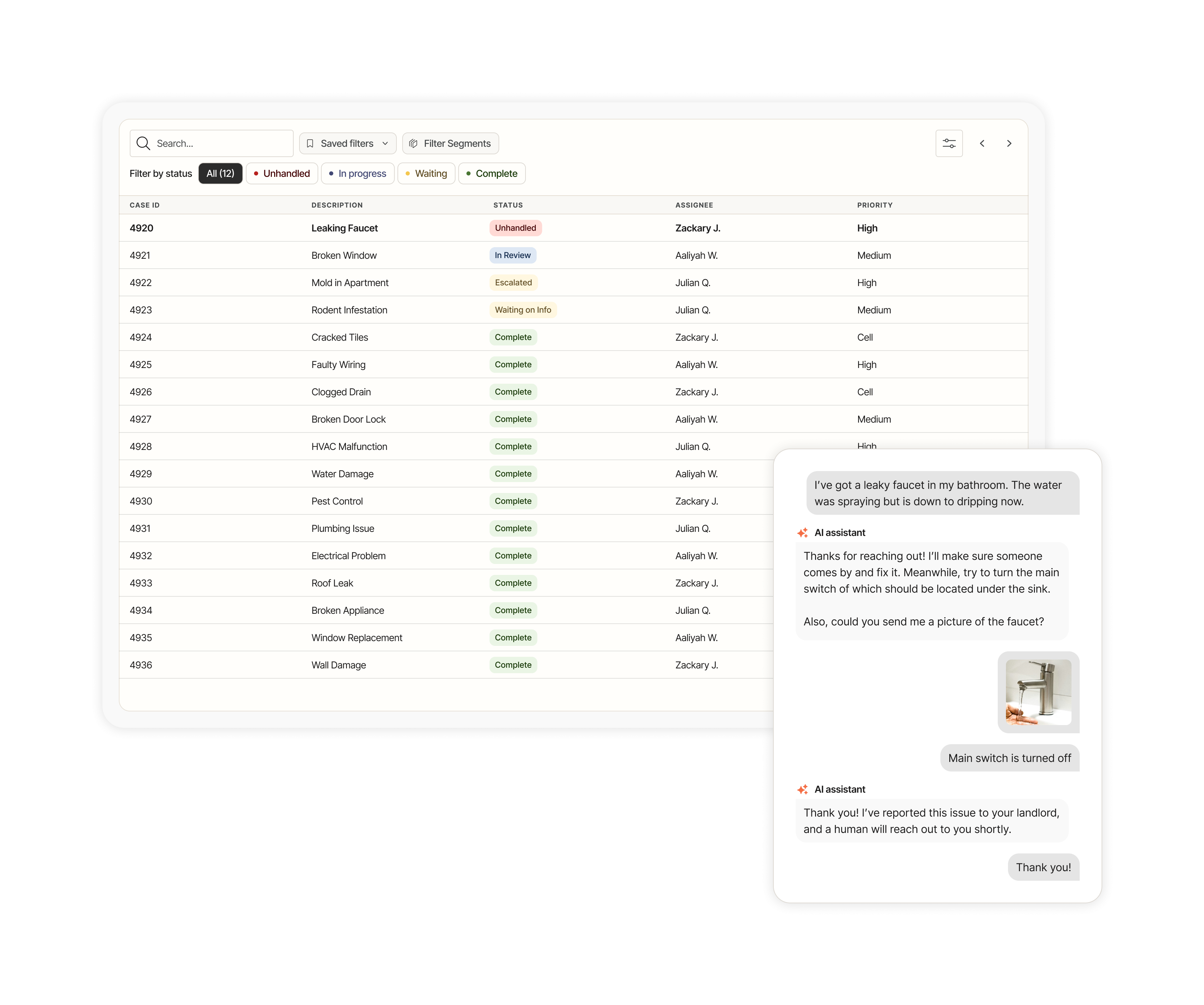Viewport: 1204px width, 1005px height.
Task: Click the Filter Segments button
Action: 451,143
